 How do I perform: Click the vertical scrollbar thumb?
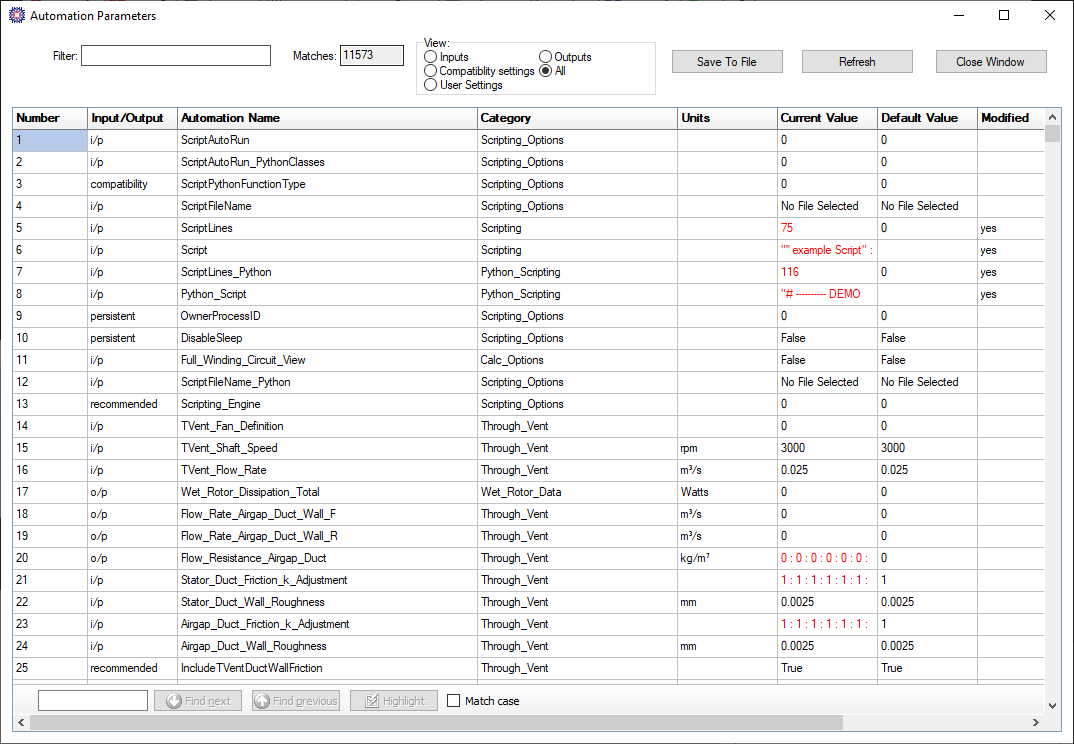pos(1052,134)
